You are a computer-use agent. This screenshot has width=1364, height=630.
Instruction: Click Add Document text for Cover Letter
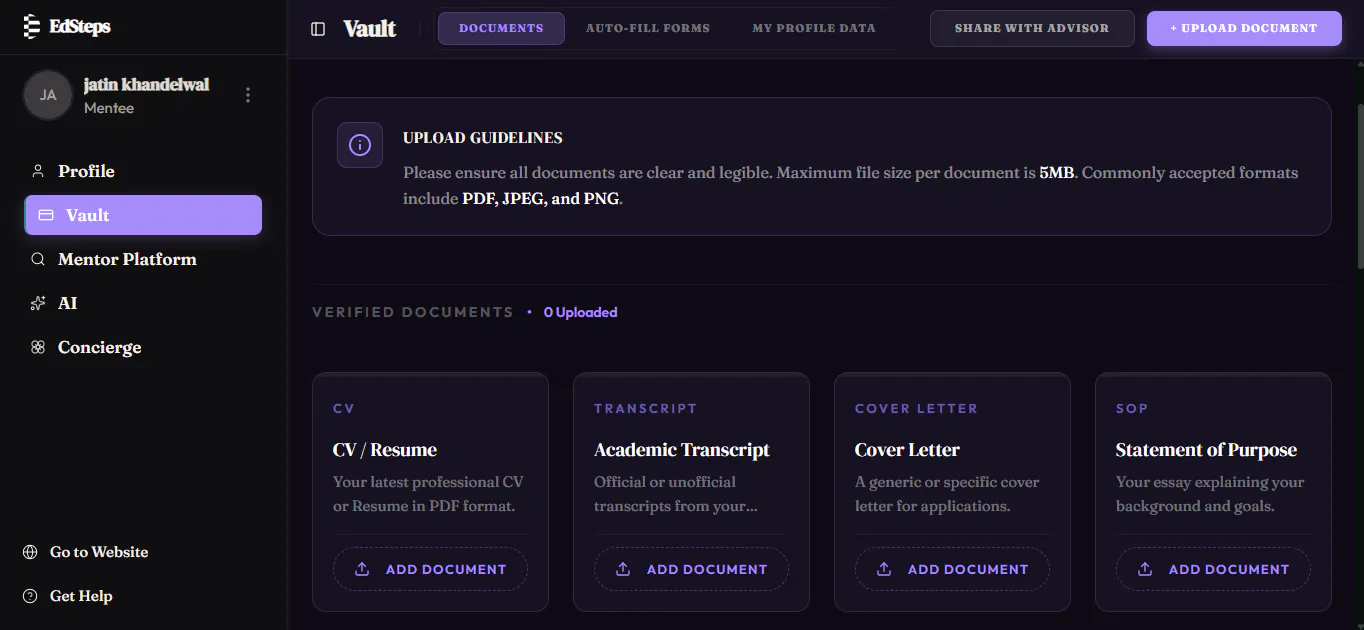(968, 569)
